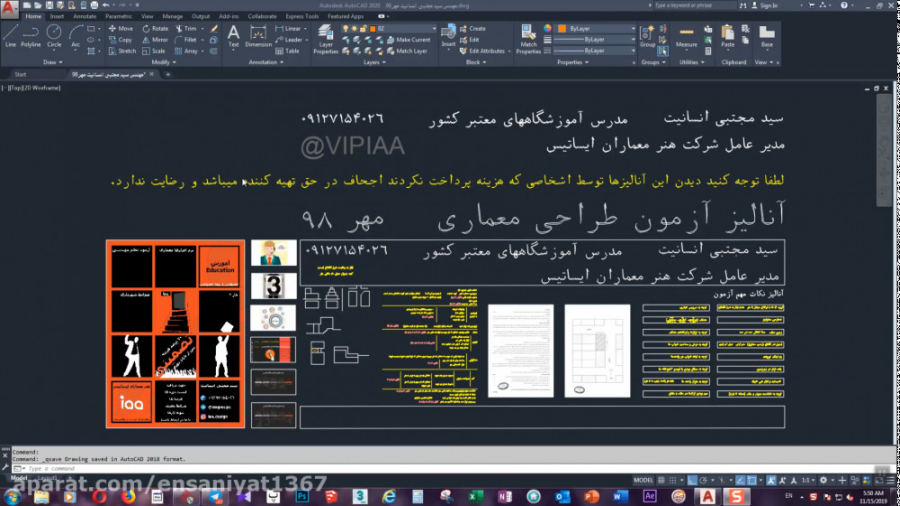
Task: Click the command line input field
Action: (x=448, y=469)
